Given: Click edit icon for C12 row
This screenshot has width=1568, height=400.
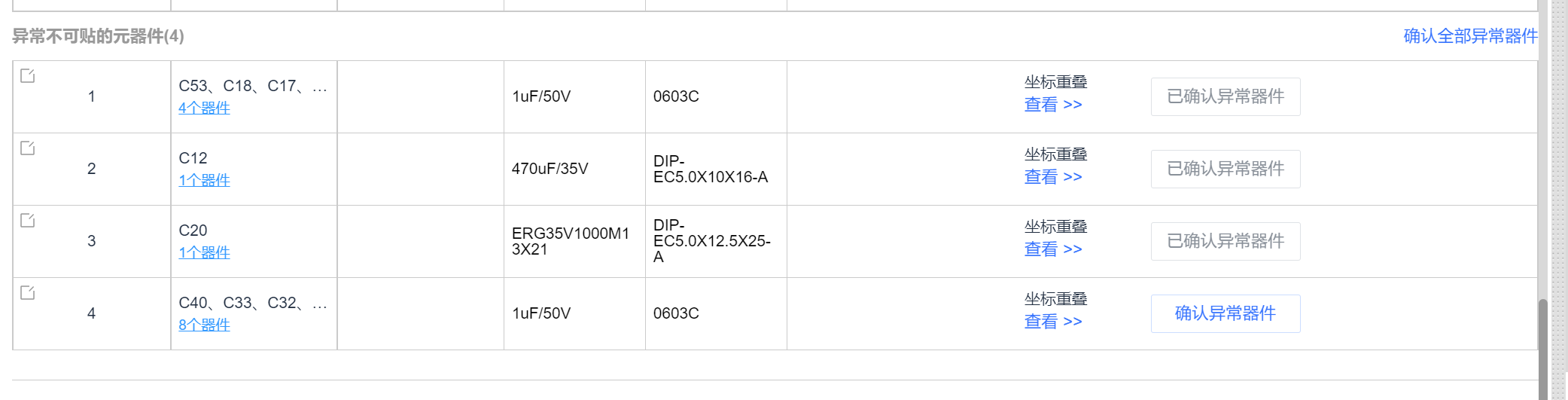Looking at the screenshot, I should 28,148.
